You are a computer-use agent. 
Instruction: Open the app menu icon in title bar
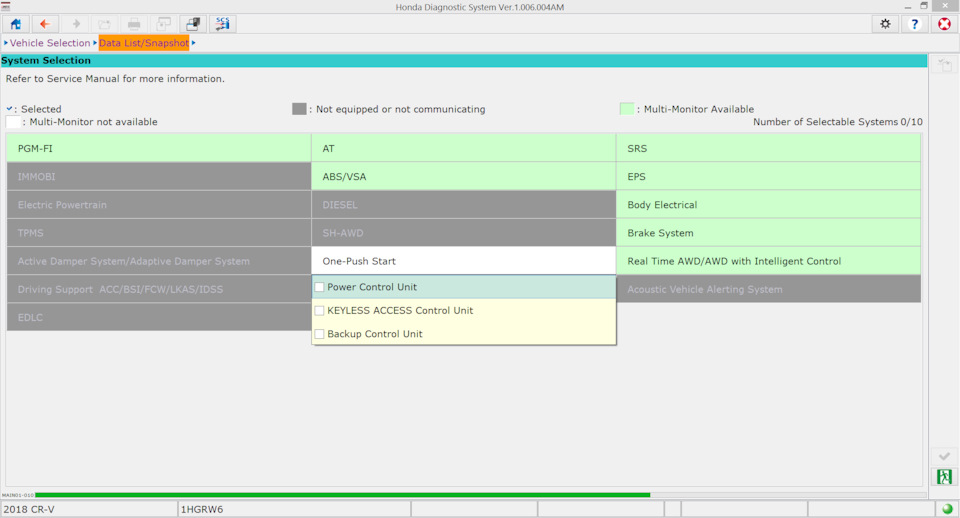click(x=6, y=7)
